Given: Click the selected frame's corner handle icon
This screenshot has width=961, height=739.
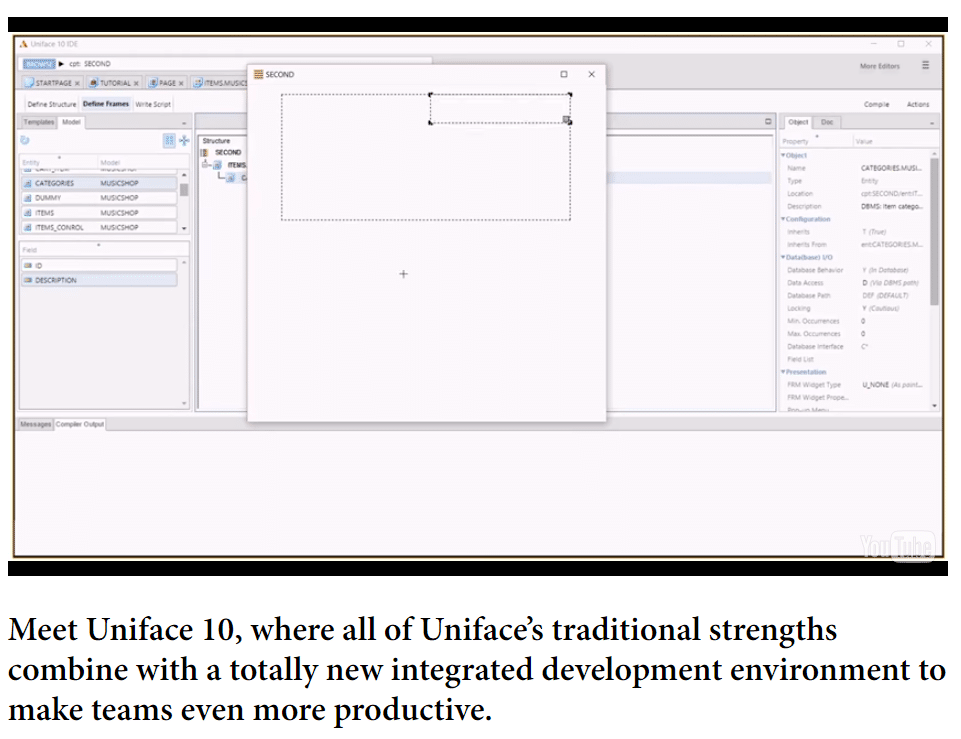Looking at the screenshot, I should pyautogui.click(x=566, y=120).
